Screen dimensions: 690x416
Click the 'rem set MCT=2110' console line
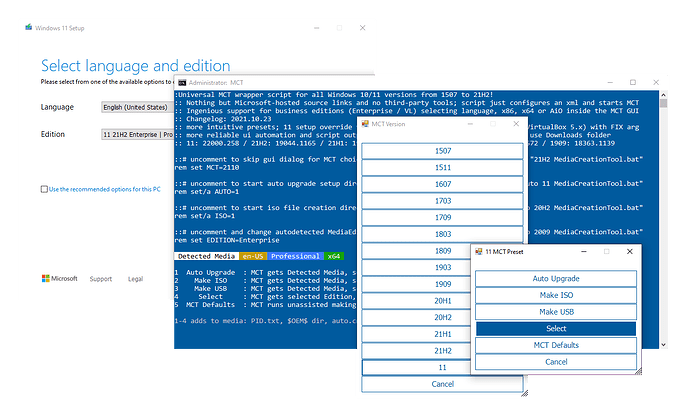click(207, 168)
